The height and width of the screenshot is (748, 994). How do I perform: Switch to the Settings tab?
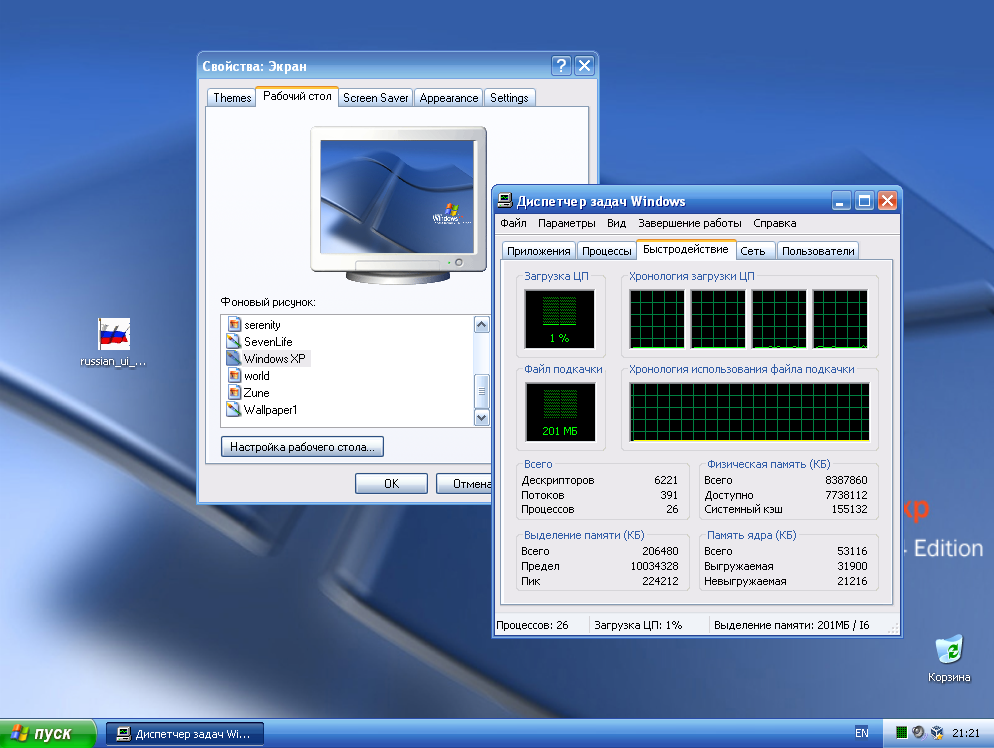(509, 98)
